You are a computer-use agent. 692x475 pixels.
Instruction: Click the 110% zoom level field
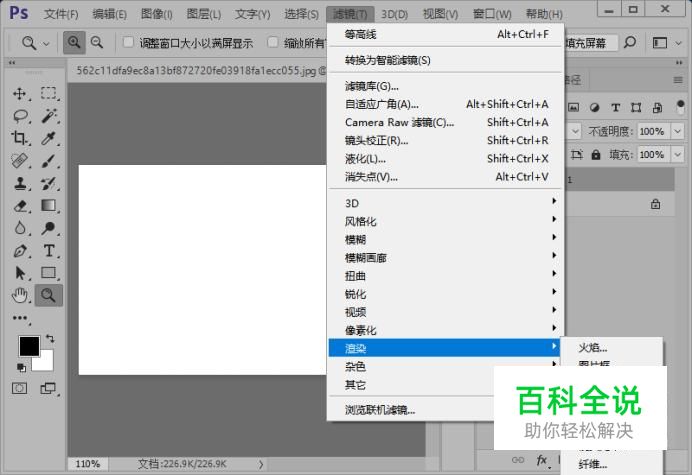coord(87,464)
